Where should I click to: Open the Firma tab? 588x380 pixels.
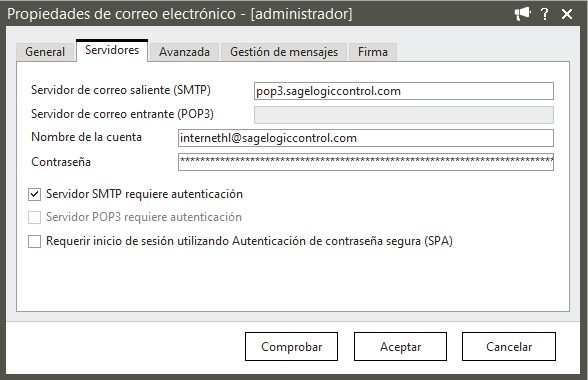click(373, 51)
